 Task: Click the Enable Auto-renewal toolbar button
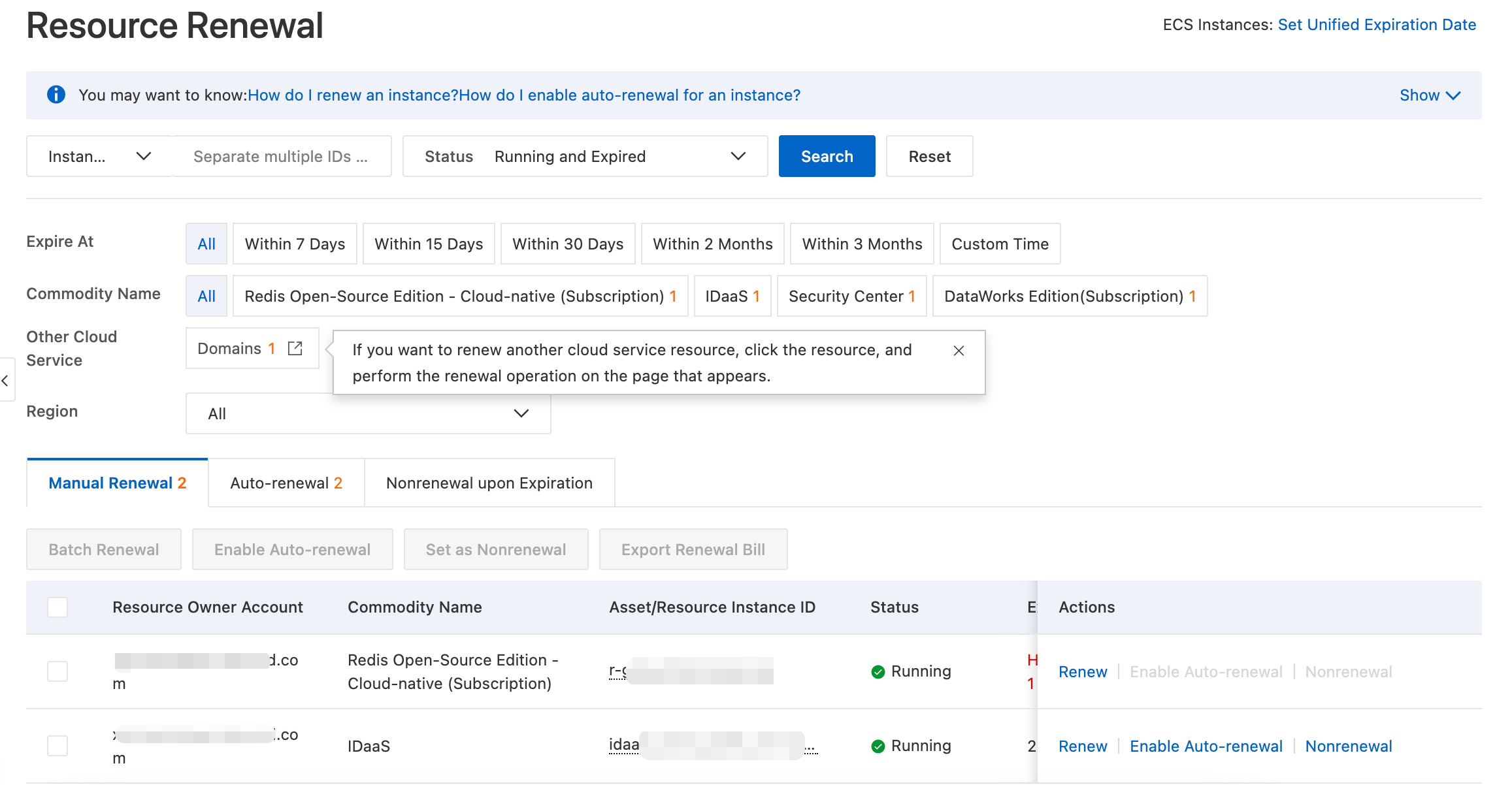(x=292, y=549)
